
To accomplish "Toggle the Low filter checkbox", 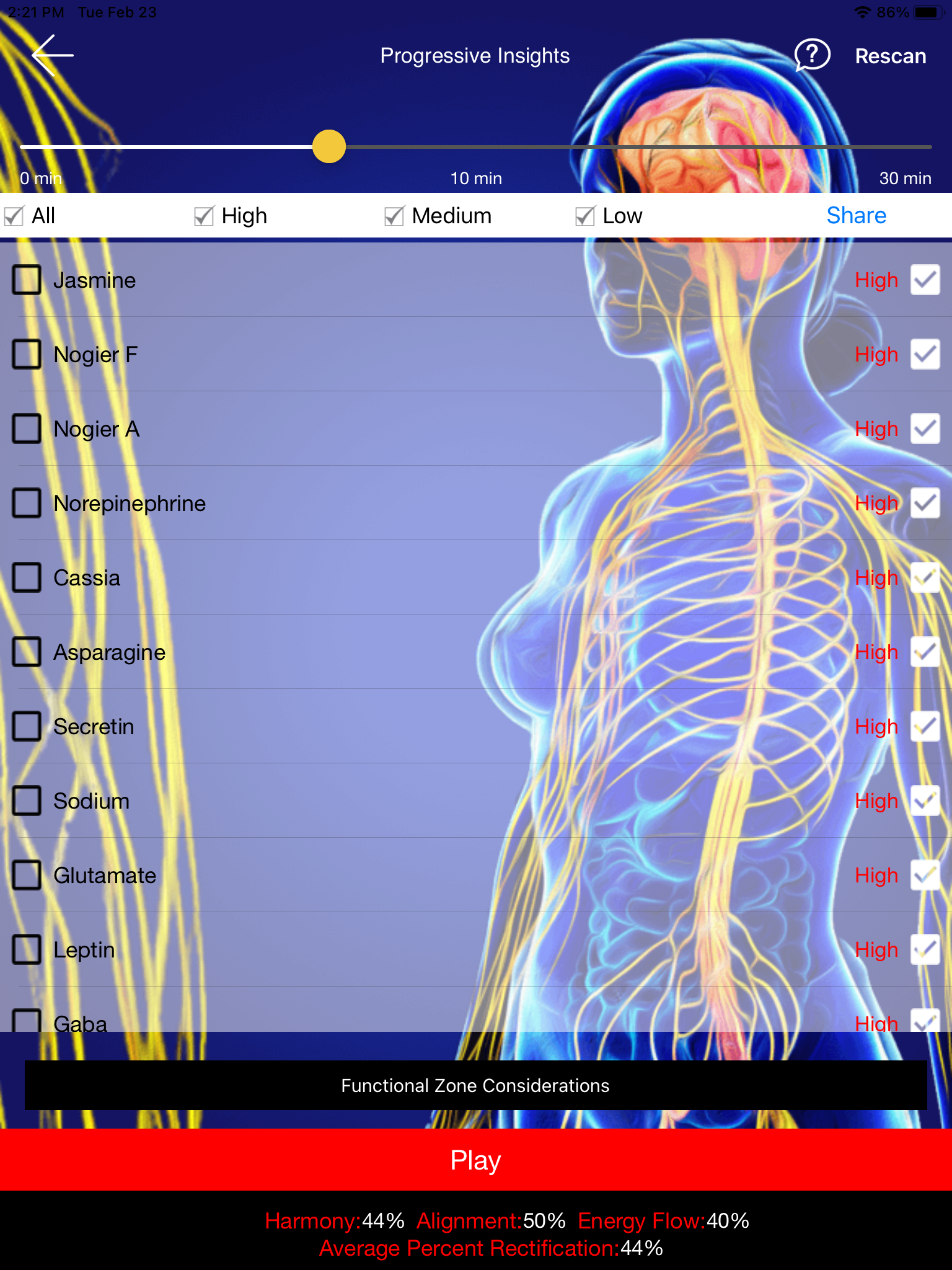I will tap(585, 216).
